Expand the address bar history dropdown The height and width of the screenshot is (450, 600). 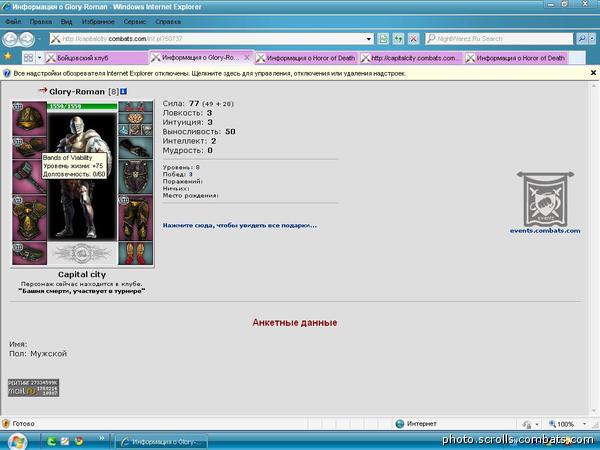coord(368,39)
